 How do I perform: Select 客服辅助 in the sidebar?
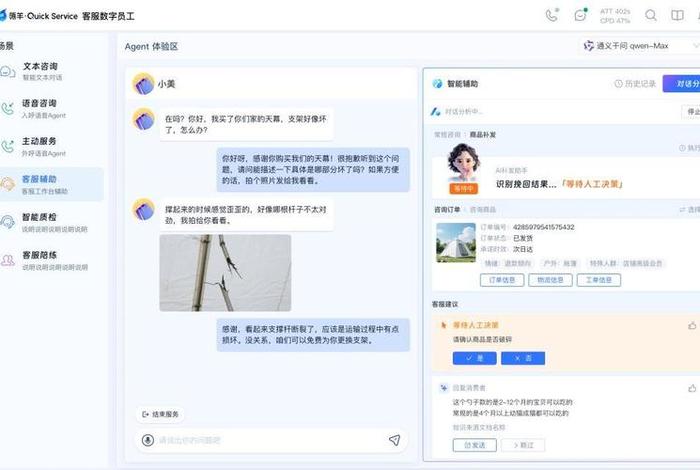pos(52,184)
